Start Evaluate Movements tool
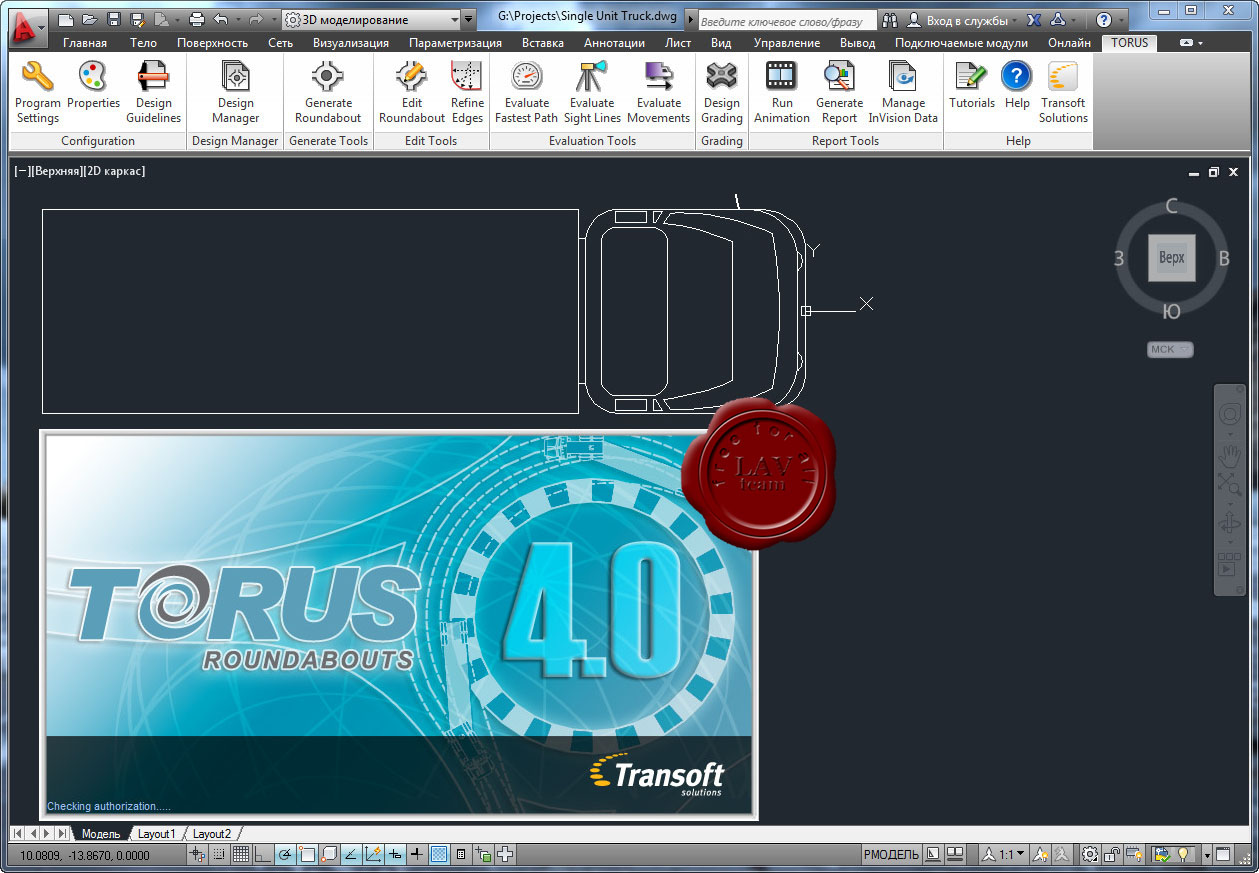The image size is (1259, 873). click(x=658, y=92)
